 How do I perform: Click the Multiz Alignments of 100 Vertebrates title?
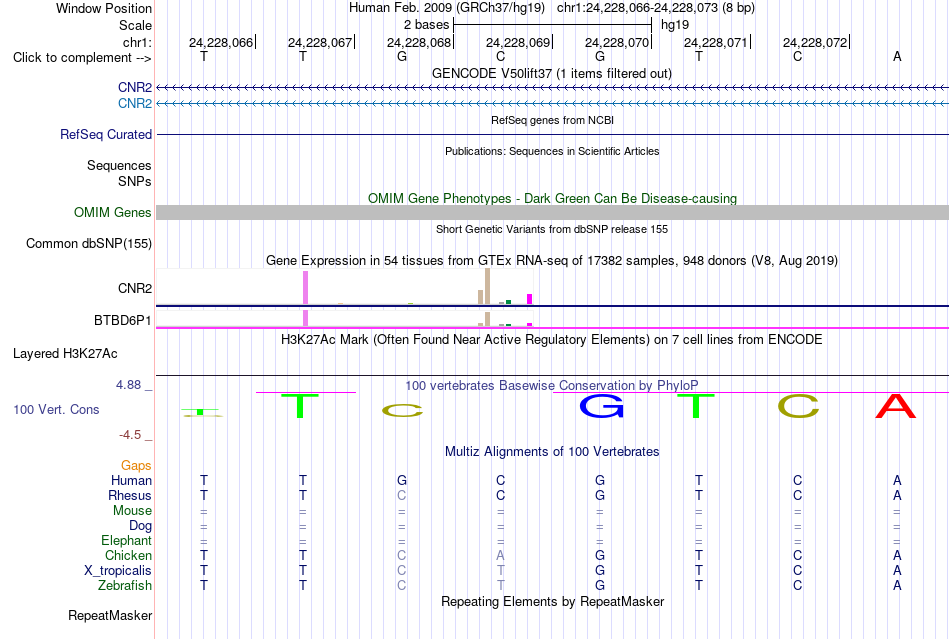coord(552,451)
